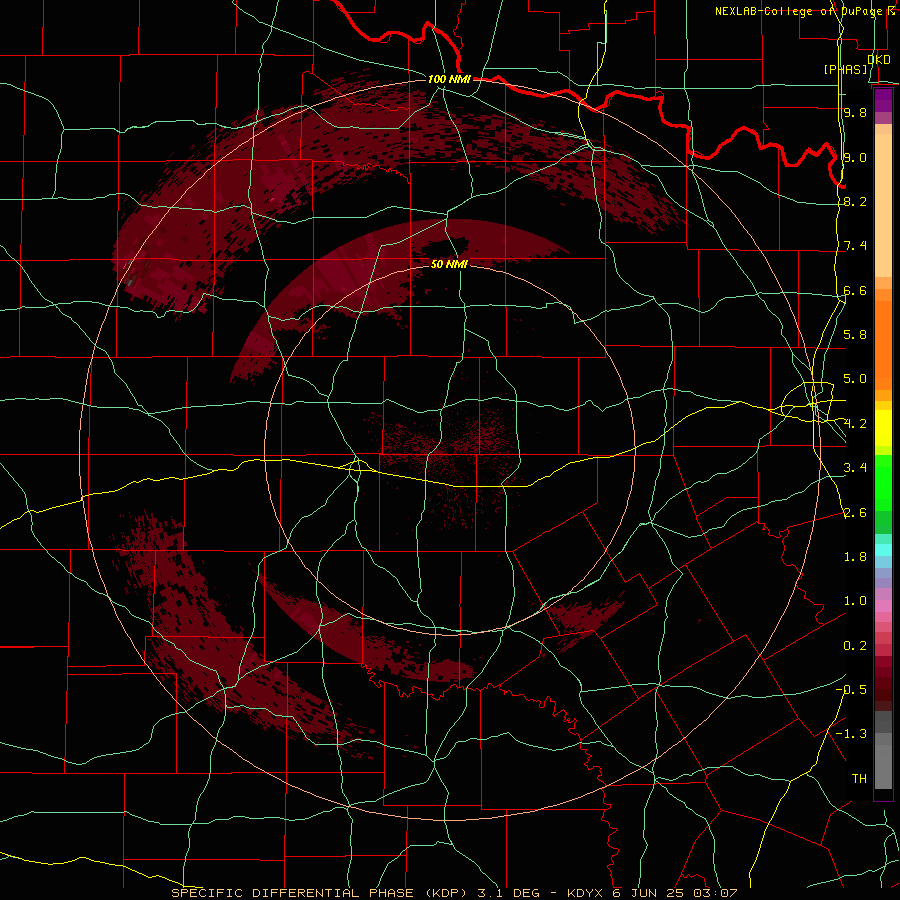Screen dimensions: 900x900
Task: Select the 1.0 legend value
Action: [x=855, y=601]
